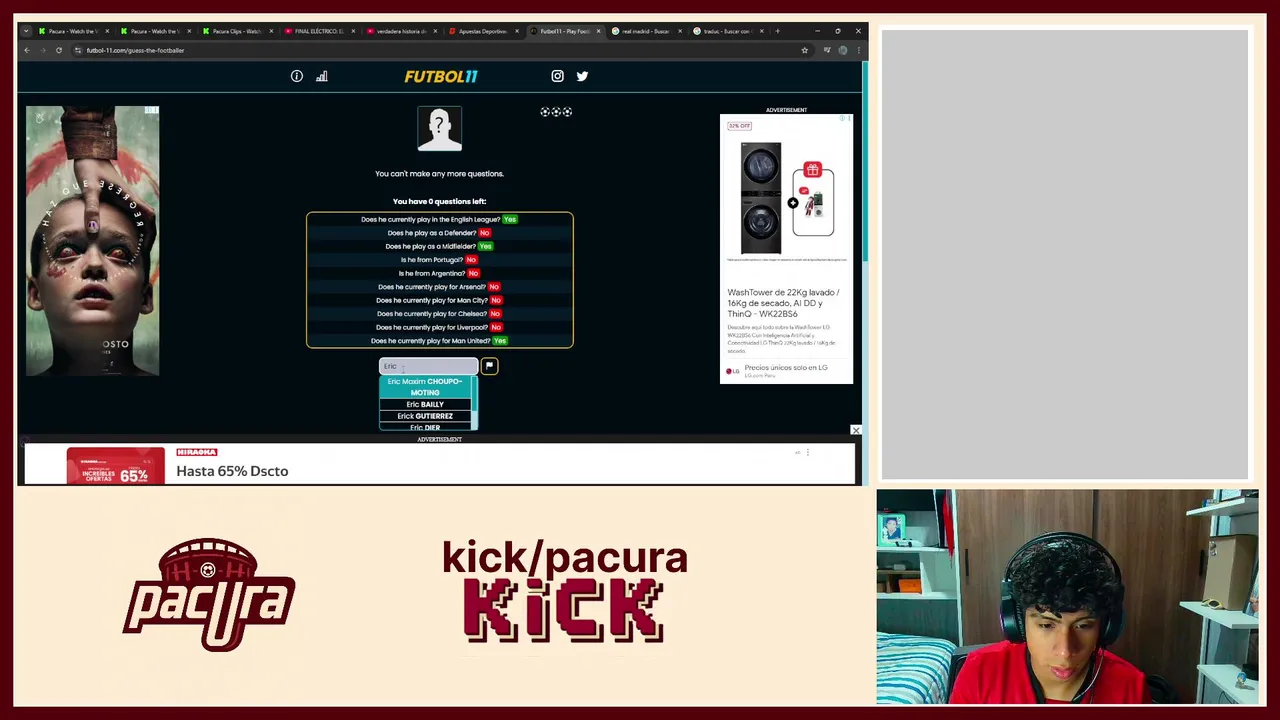Click the LG washer tower image
Image resolution: width=1280 pixels, height=720 pixels.
coord(761,197)
